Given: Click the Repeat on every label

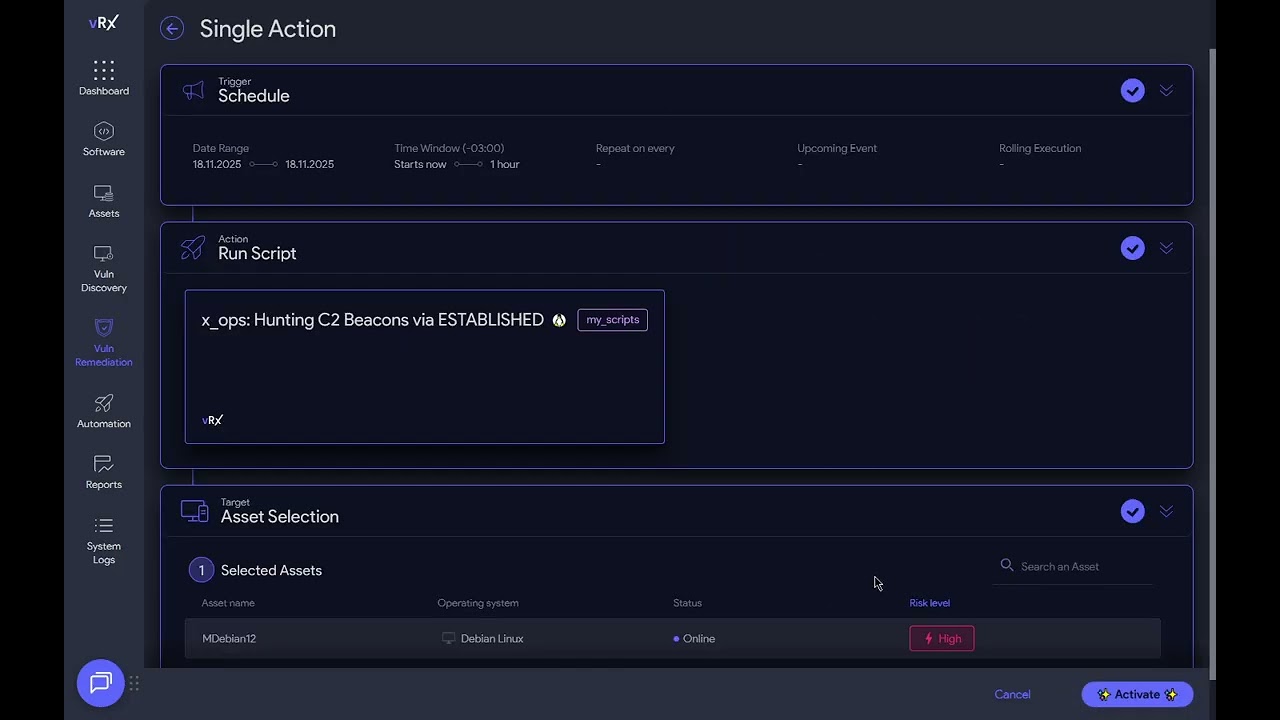Looking at the screenshot, I should click(635, 148).
